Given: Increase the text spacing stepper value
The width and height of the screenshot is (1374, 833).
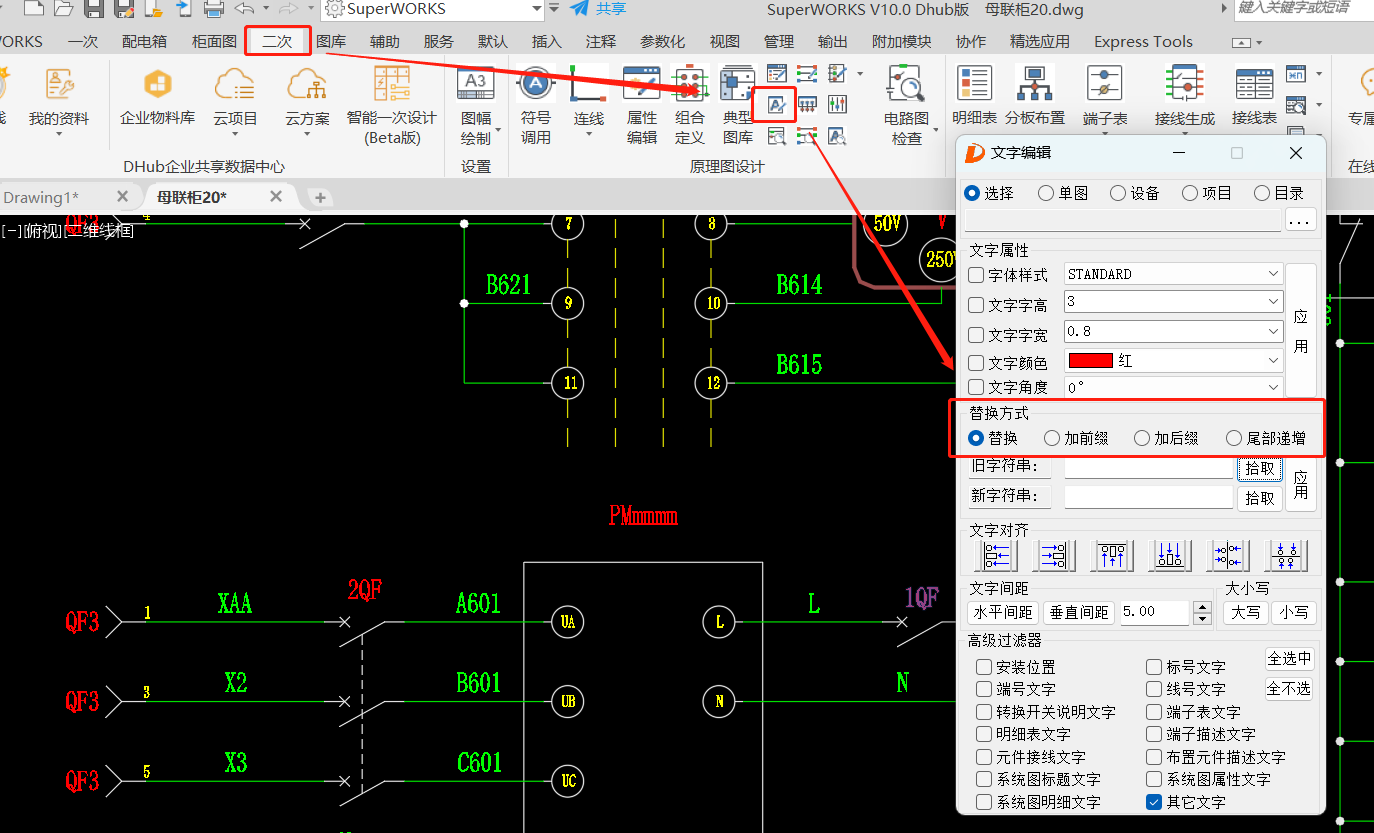Looking at the screenshot, I should pyautogui.click(x=1203, y=607).
